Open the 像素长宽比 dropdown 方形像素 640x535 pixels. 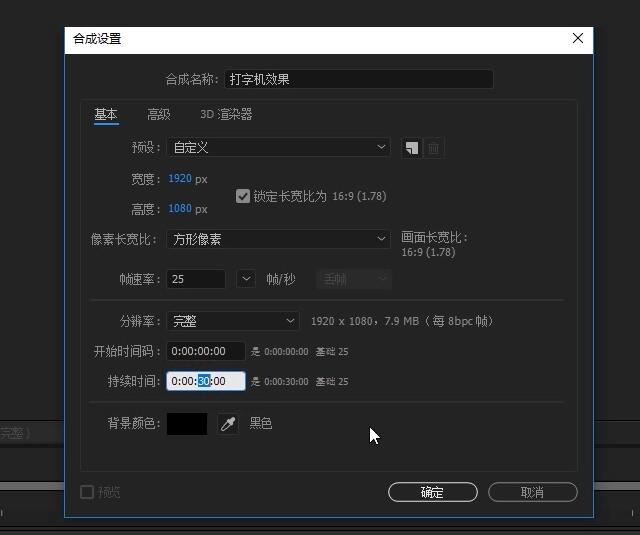pyautogui.click(x=279, y=239)
